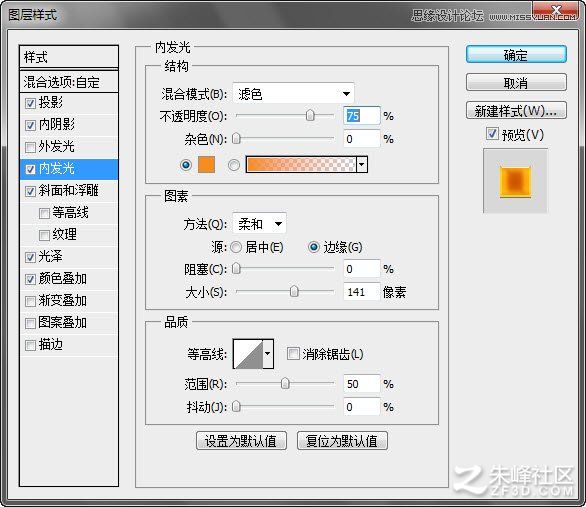
Task: Click the 复位为默认值 reset button
Action: point(342,441)
